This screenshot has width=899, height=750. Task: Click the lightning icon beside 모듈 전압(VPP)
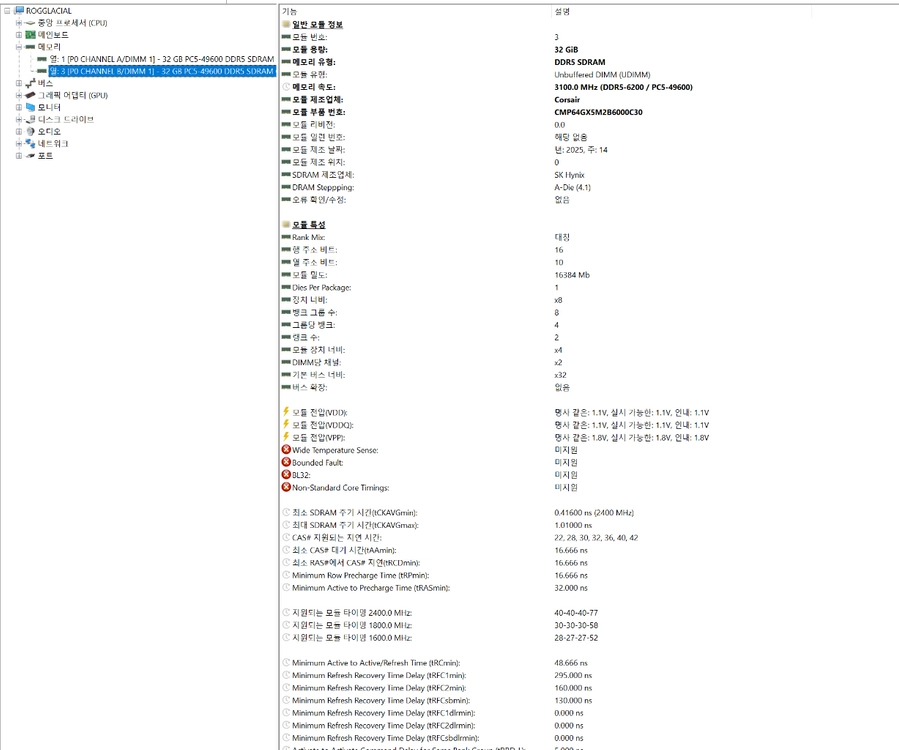click(x=286, y=437)
